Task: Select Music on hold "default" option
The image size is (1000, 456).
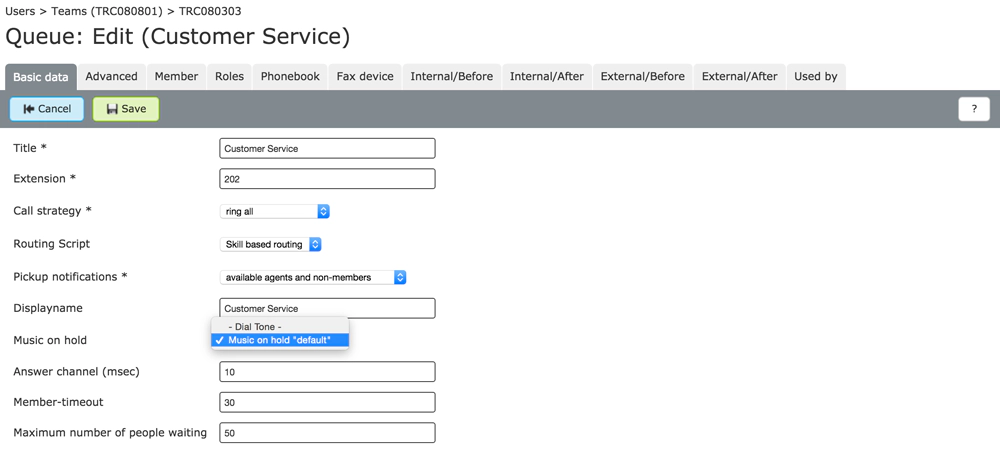Action: [x=279, y=340]
